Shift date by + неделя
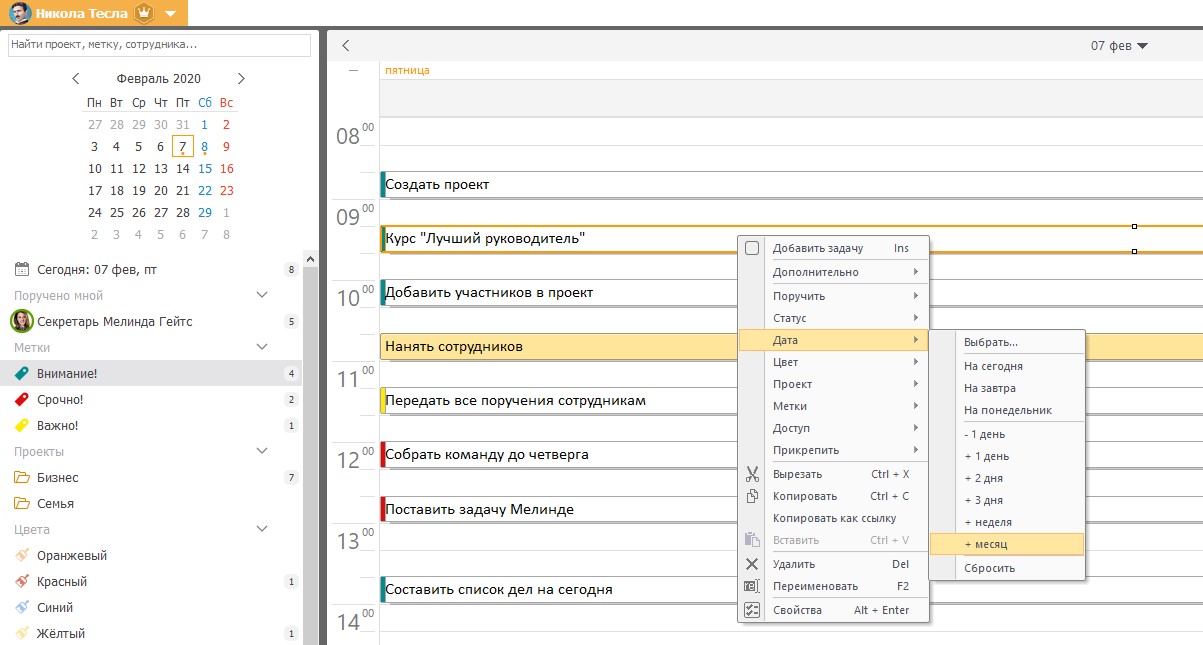 (x=1007, y=522)
